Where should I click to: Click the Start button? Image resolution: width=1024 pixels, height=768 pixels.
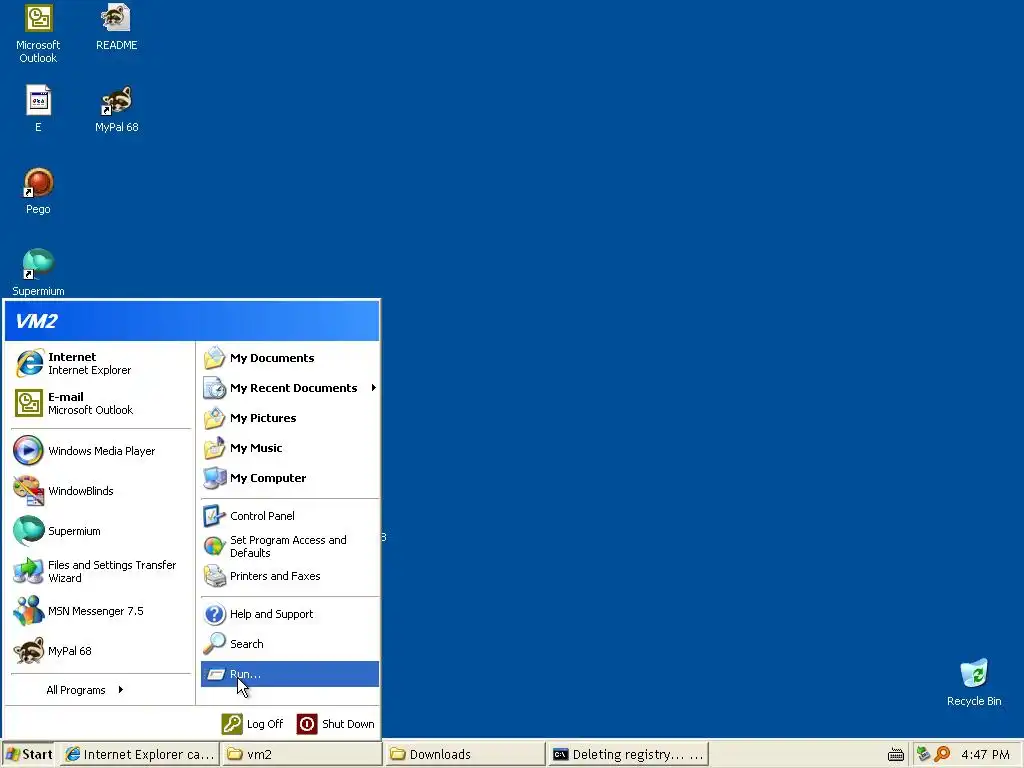(29, 754)
